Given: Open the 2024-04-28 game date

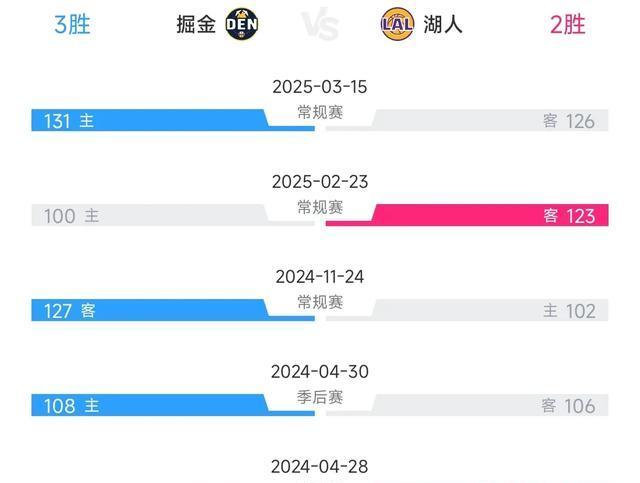Looking at the screenshot, I should point(320,467).
